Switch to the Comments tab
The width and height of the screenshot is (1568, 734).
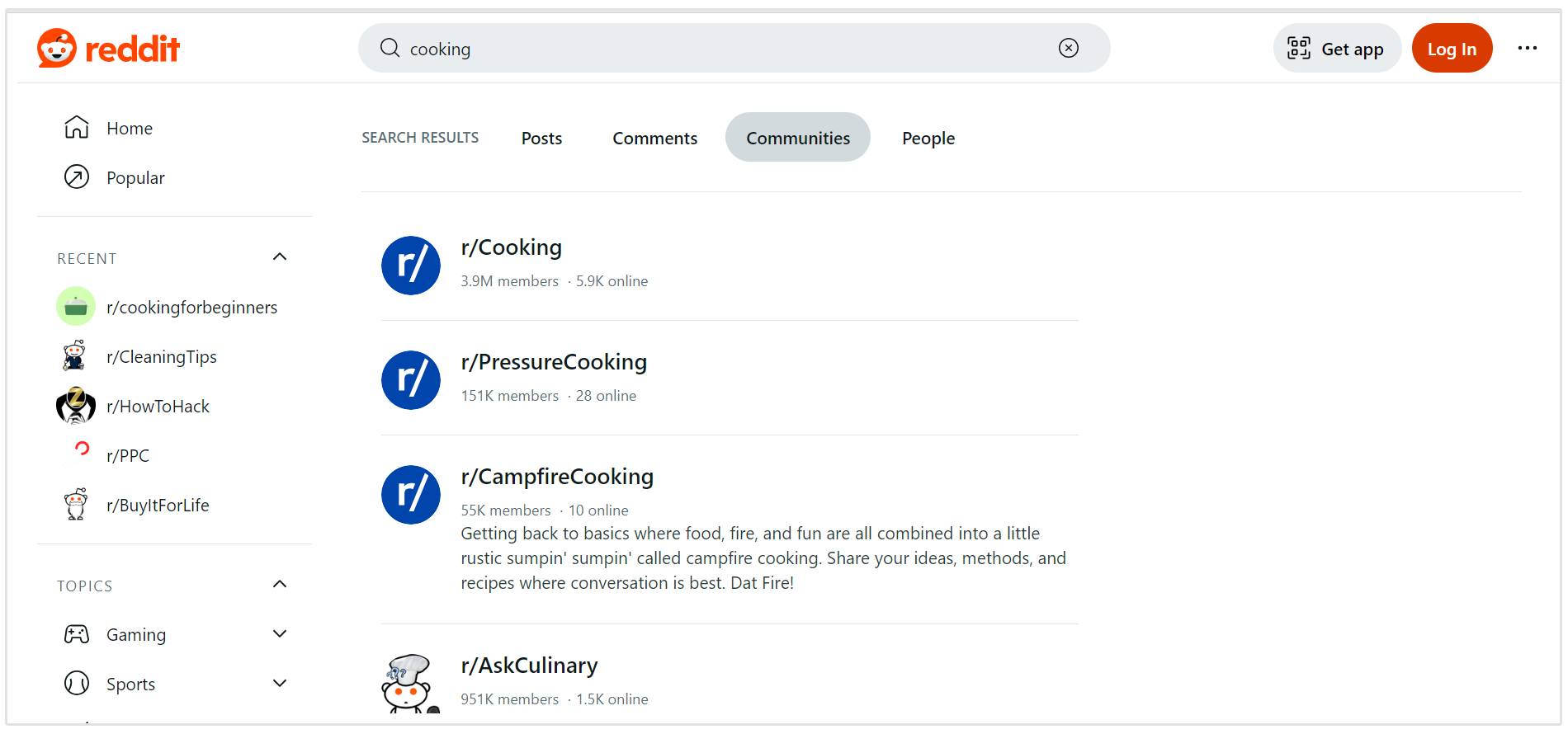[654, 139]
